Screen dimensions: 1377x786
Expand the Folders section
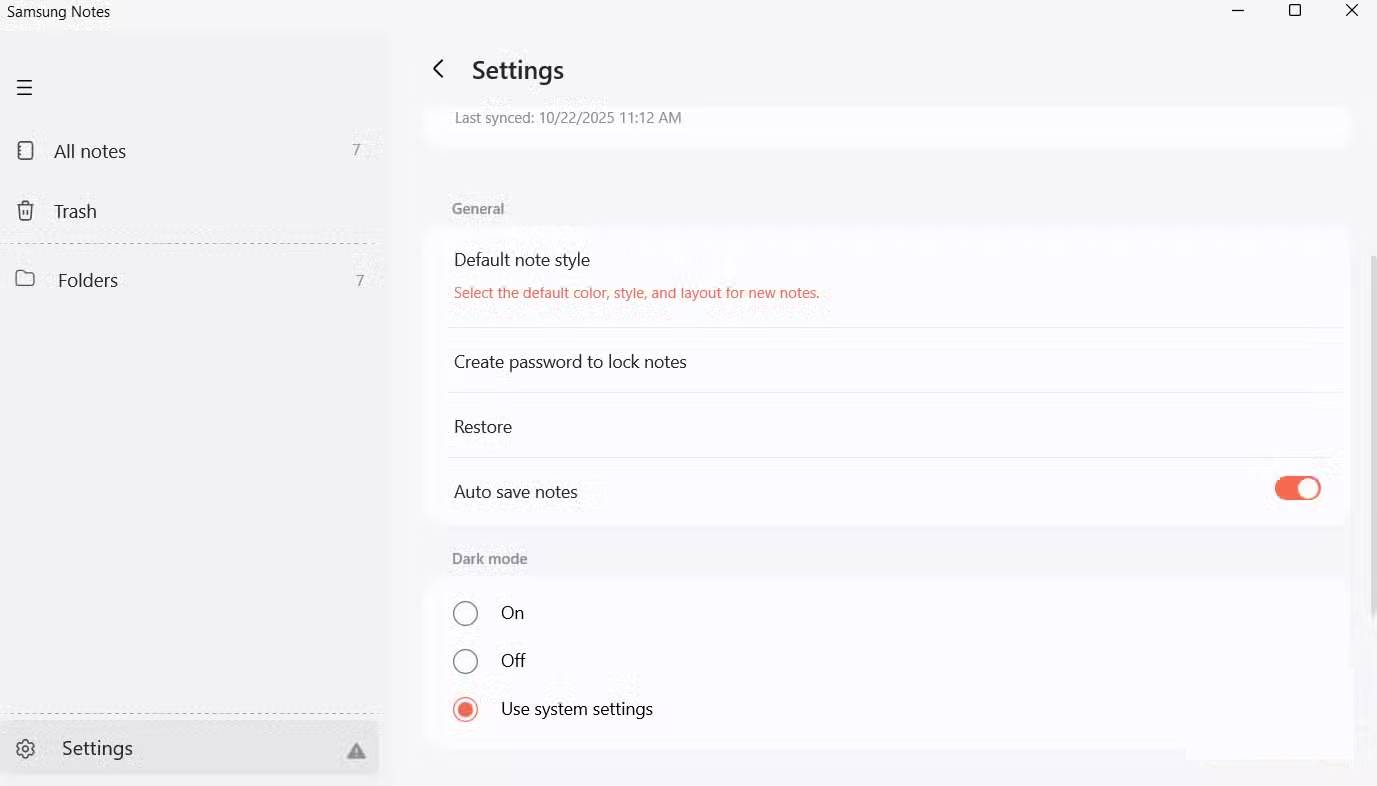88,280
